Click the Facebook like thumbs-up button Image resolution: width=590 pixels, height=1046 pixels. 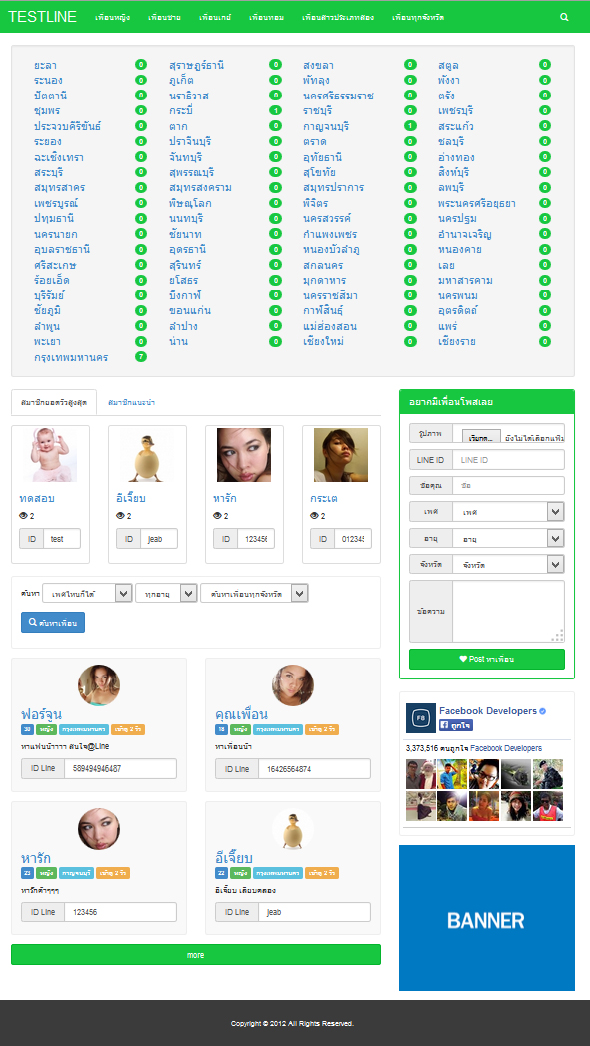click(x=456, y=724)
